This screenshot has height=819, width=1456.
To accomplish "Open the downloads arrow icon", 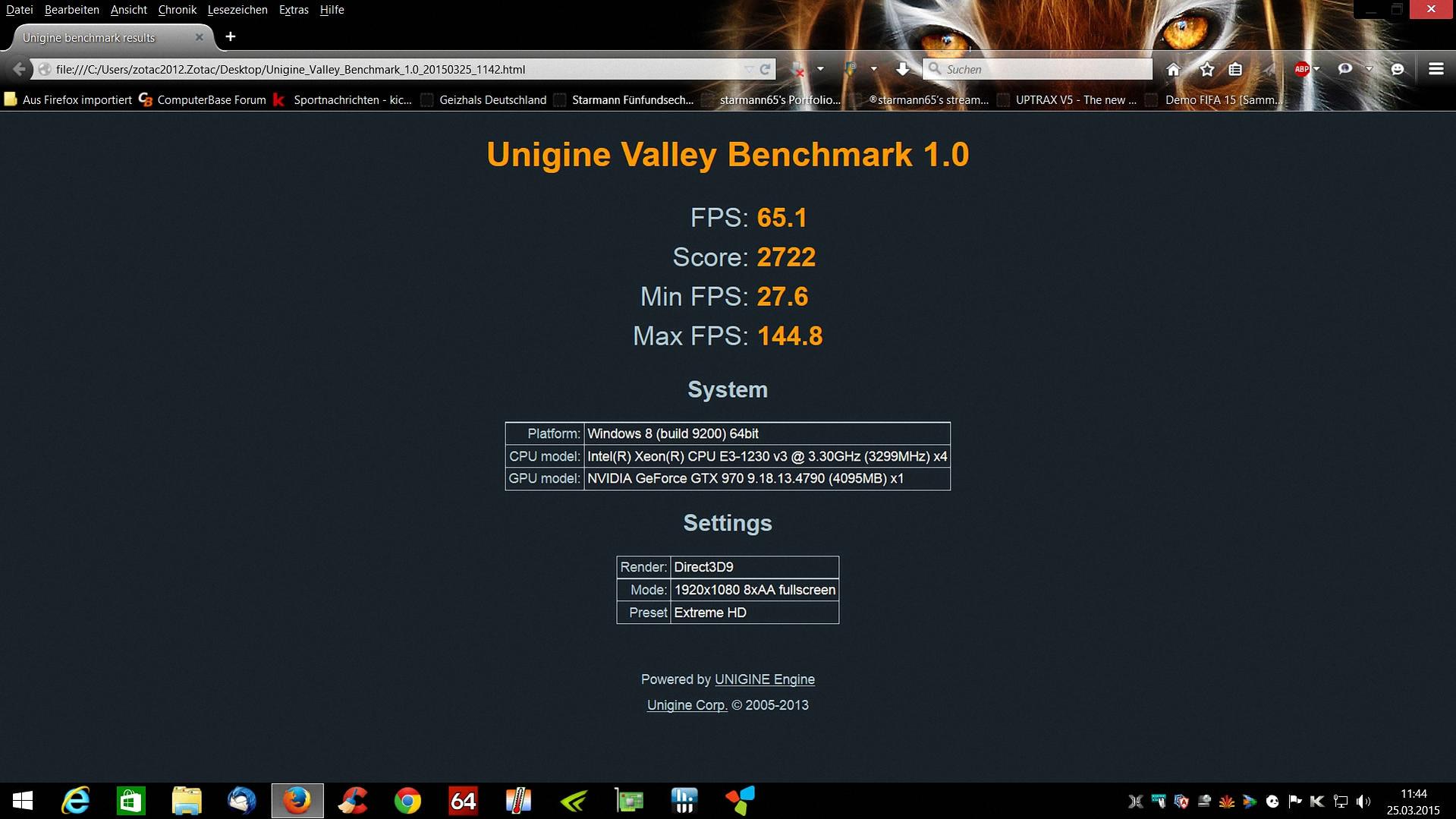I will tap(902, 69).
